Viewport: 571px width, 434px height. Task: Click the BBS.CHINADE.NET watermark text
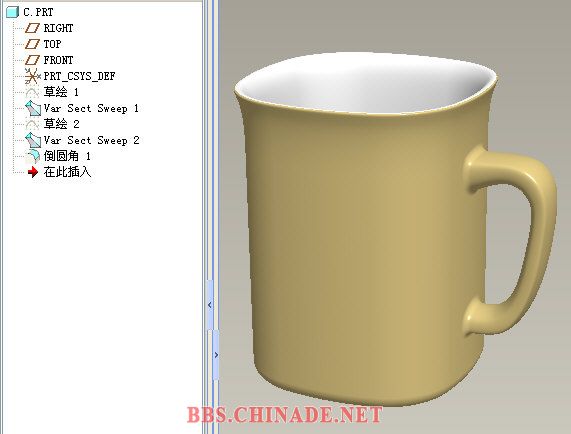(x=284, y=415)
